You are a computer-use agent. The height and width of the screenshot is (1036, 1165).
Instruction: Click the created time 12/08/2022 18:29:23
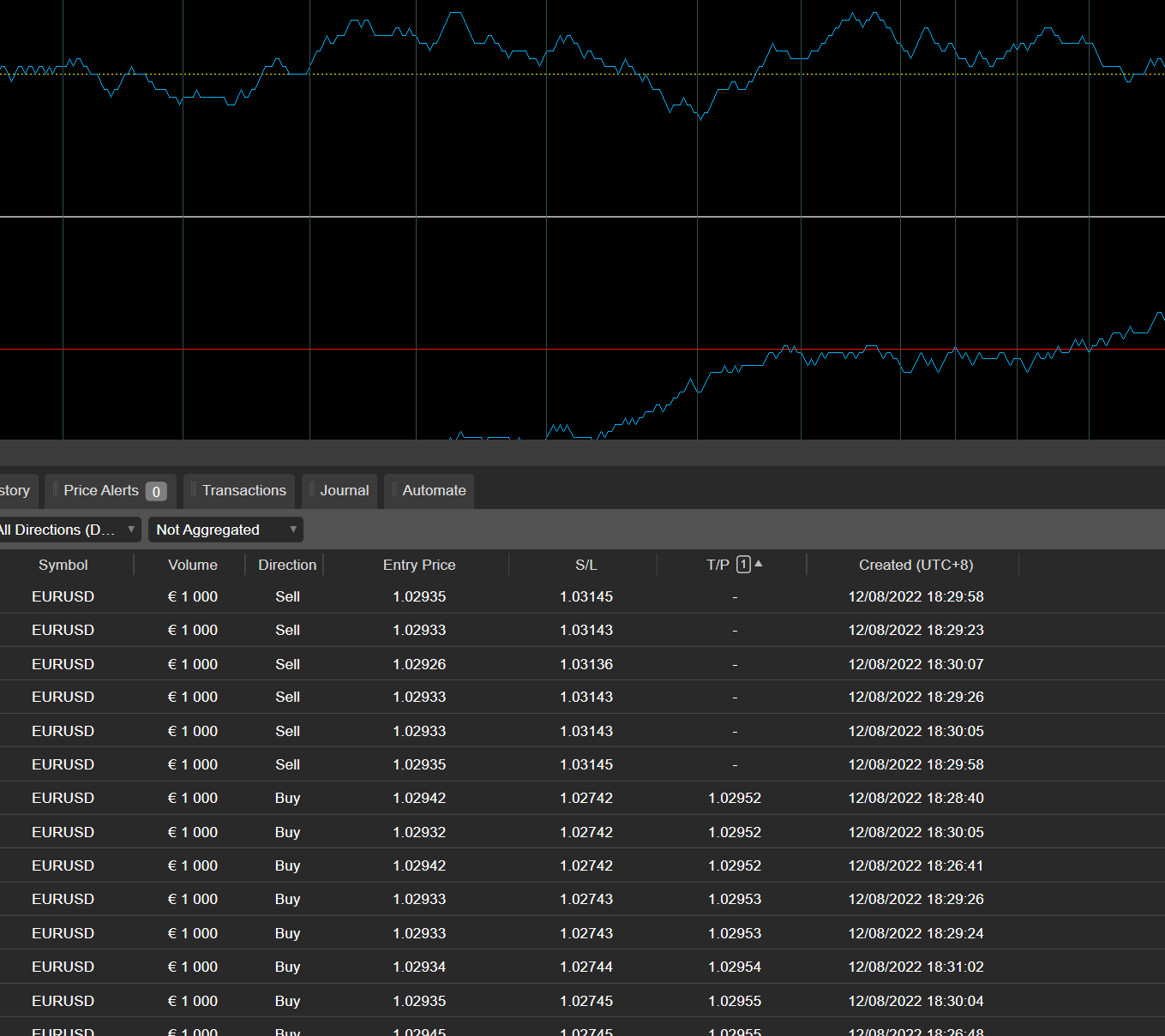(916, 630)
